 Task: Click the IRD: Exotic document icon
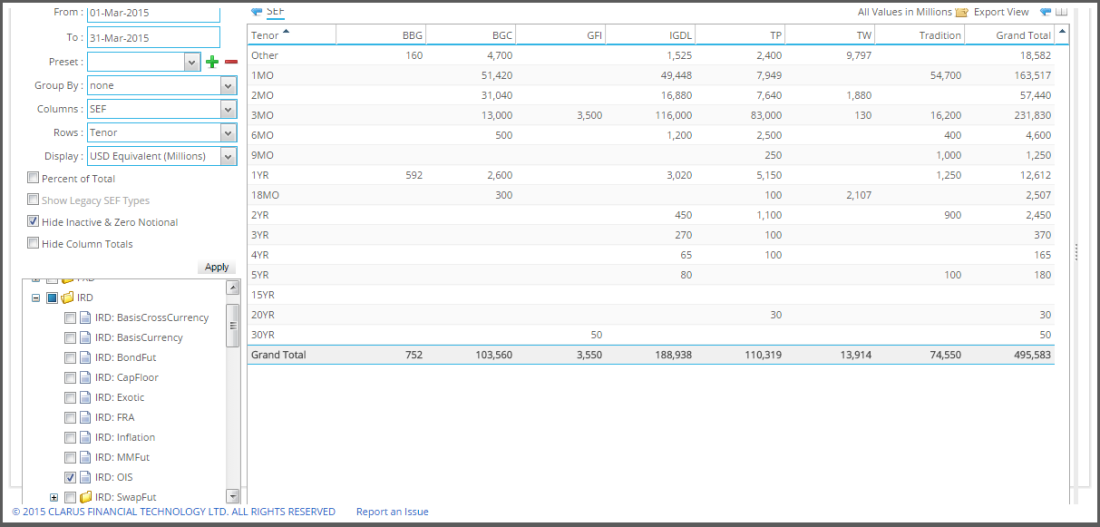point(86,397)
